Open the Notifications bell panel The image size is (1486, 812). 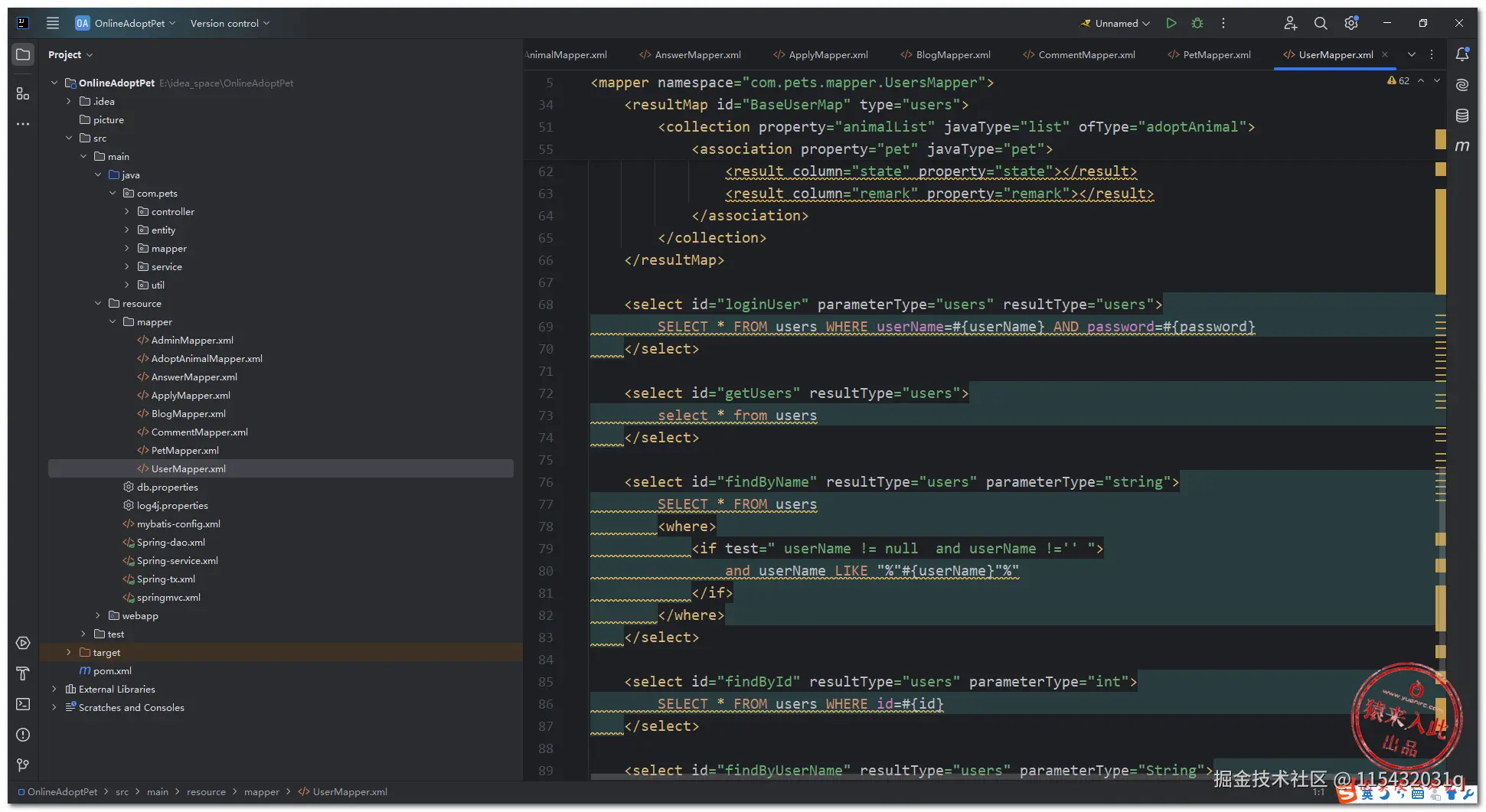point(1462,54)
